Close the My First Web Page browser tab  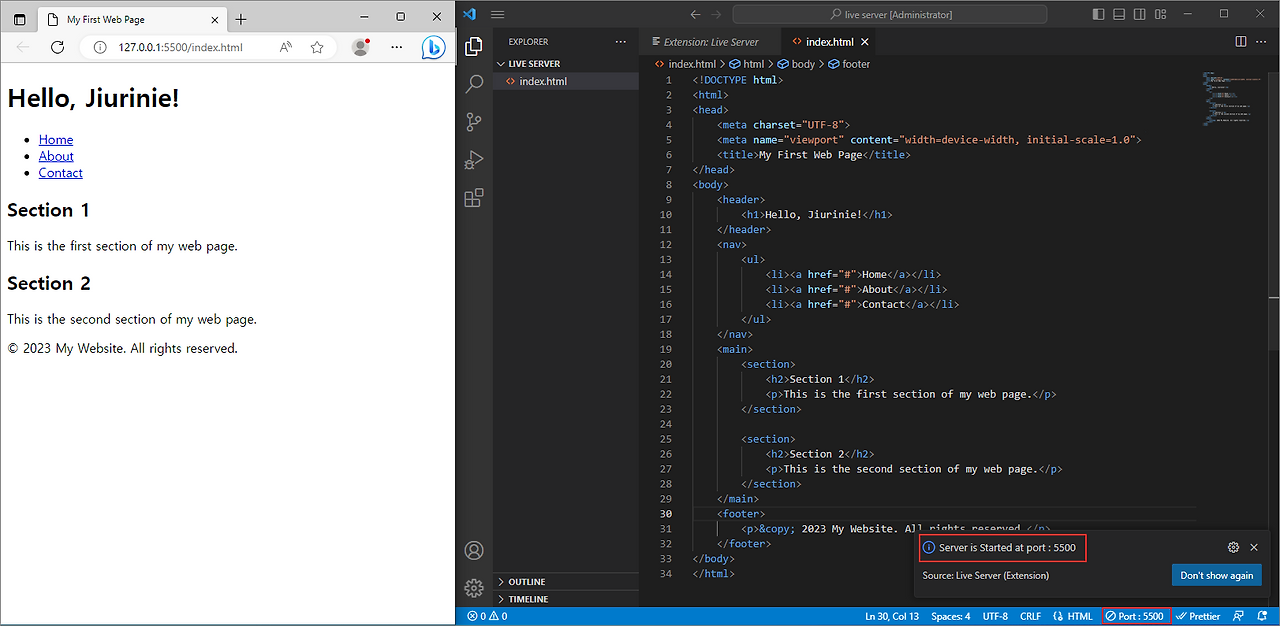pyautogui.click(x=216, y=19)
